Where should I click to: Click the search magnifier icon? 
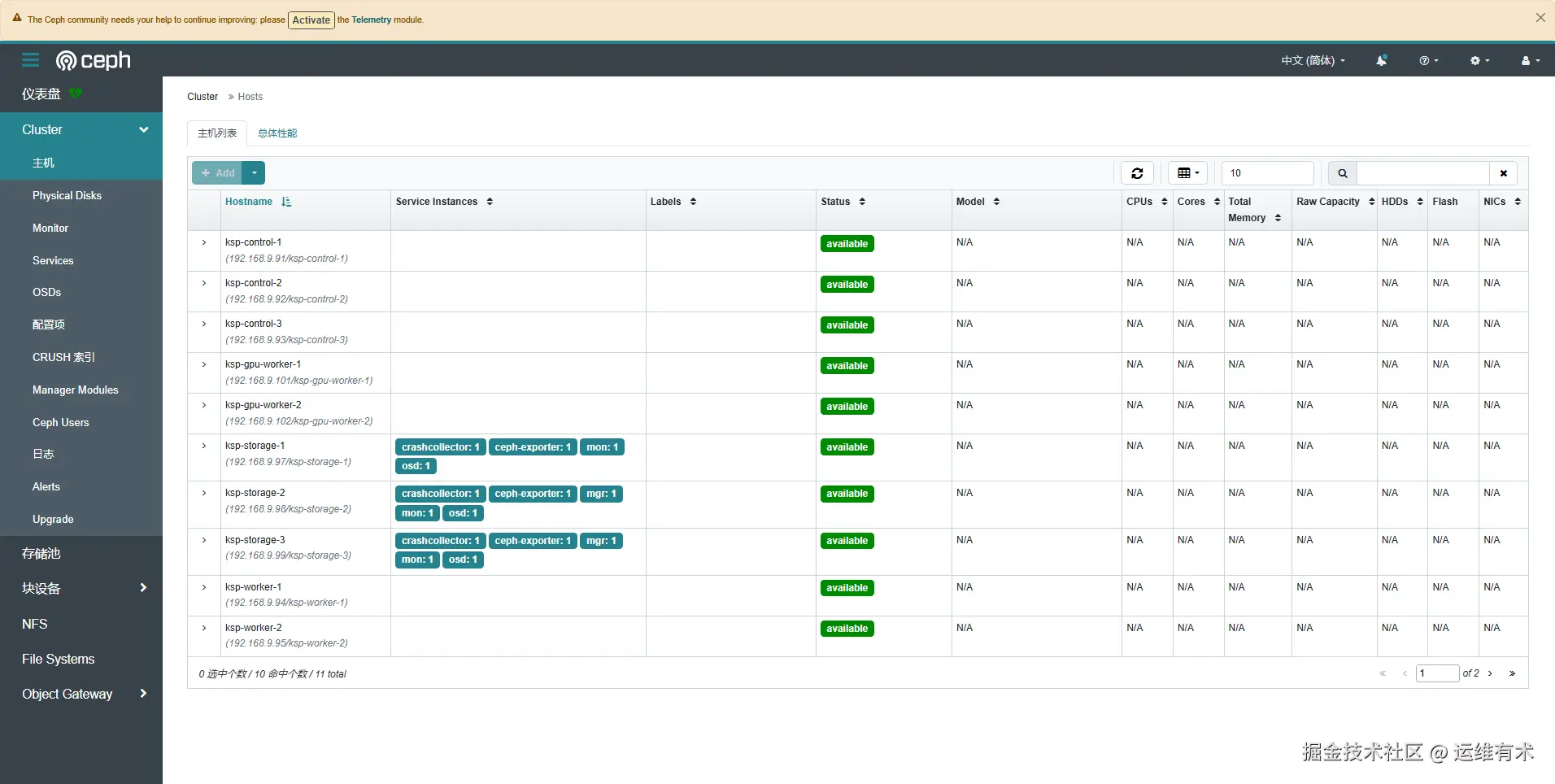(1343, 173)
